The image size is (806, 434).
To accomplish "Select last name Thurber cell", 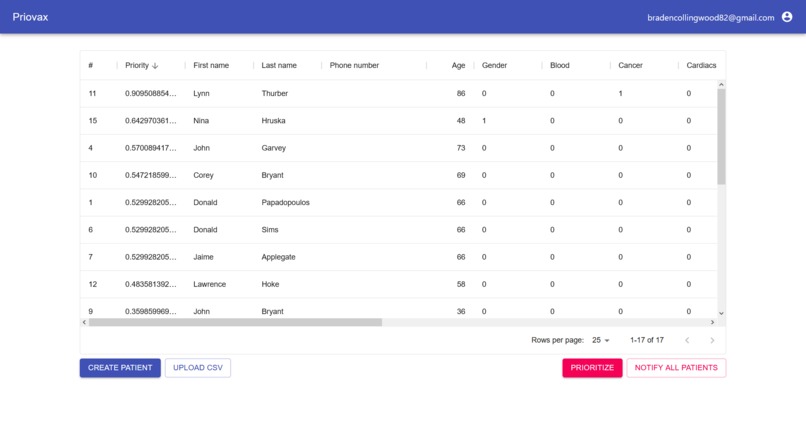I will pyautogui.click(x=274, y=94).
